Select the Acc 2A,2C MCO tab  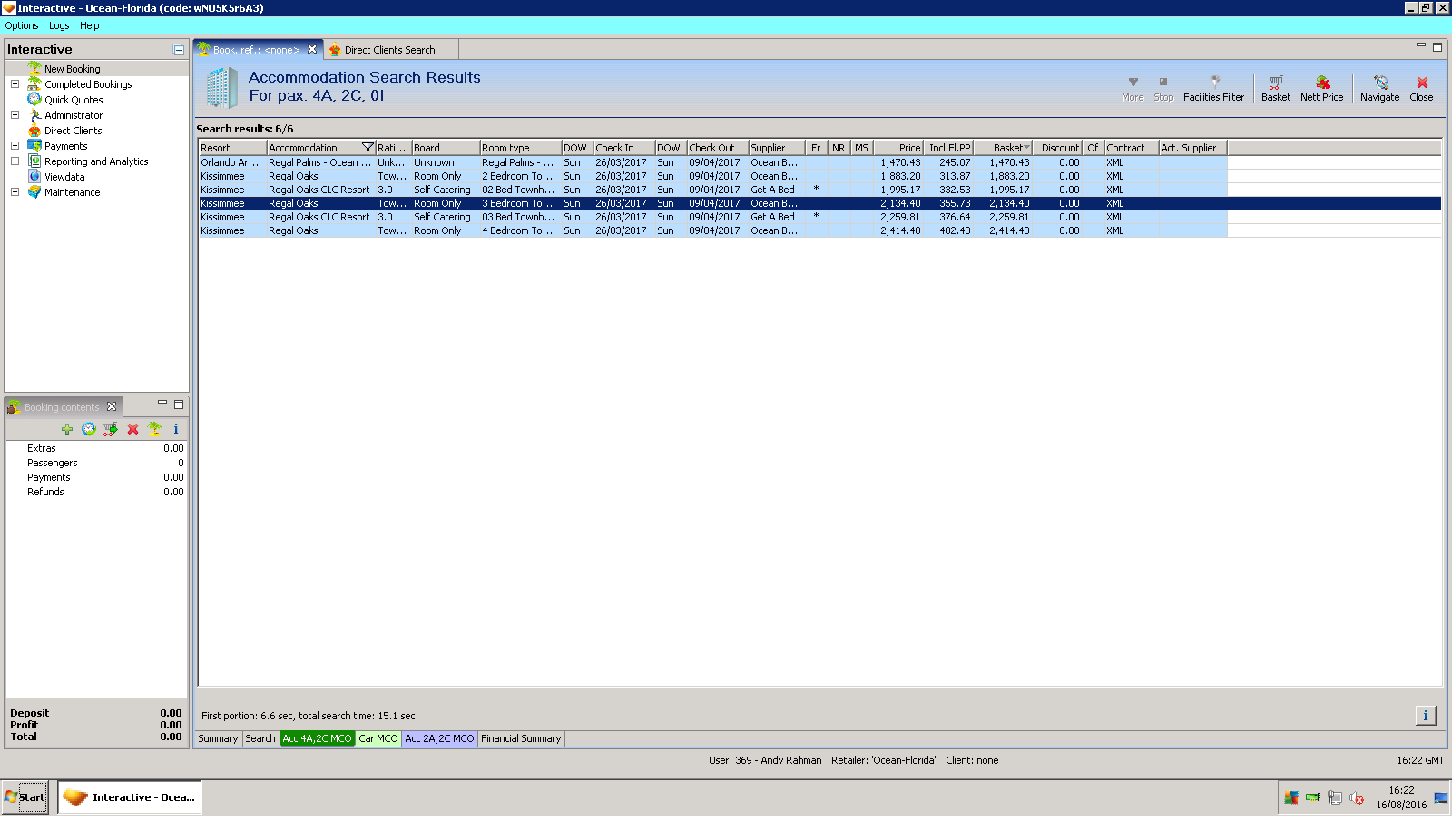pyautogui.click(x=439, y=738)
